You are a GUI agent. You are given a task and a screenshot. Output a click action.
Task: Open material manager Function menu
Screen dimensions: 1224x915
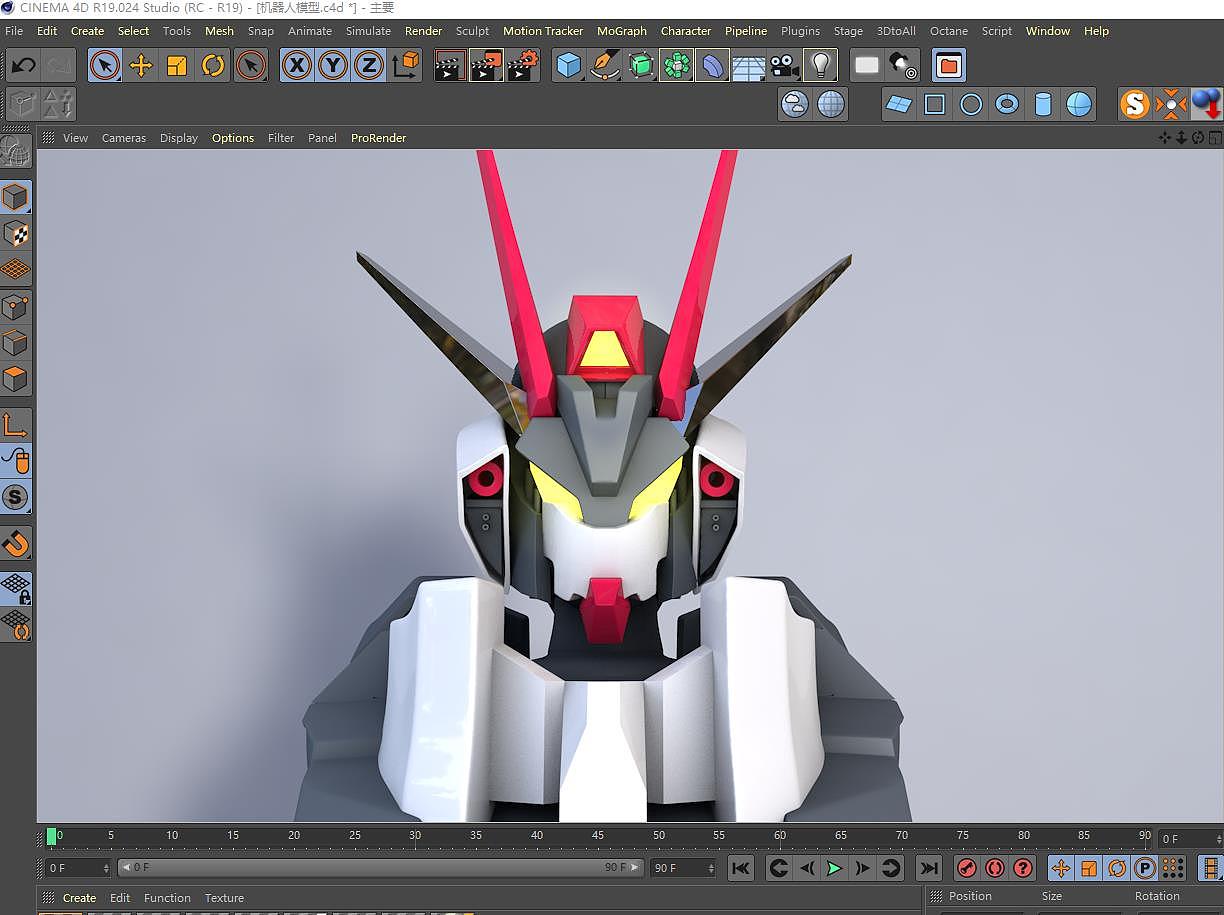click(167, 898)
